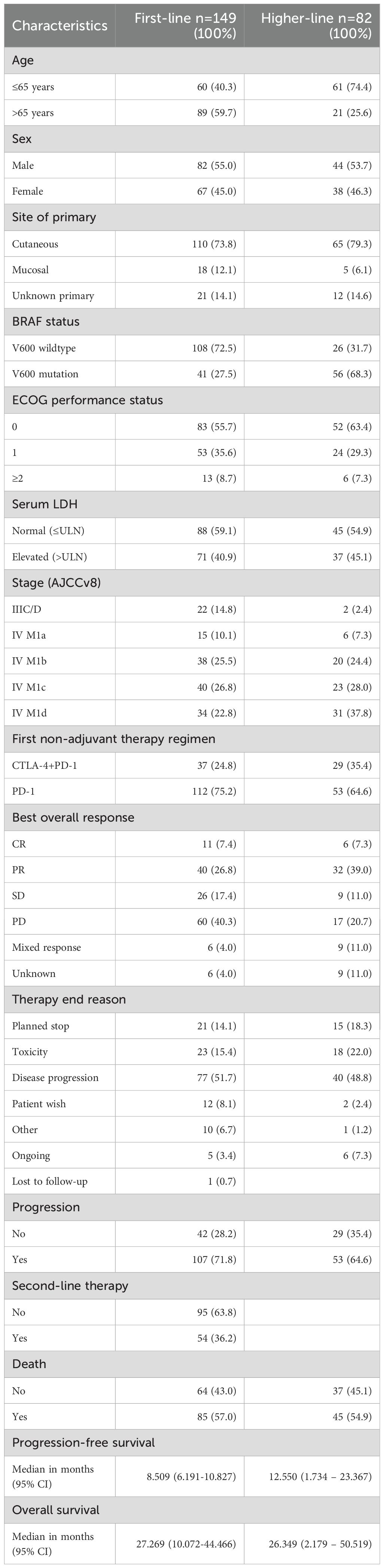Click the Disease progression row label
This screenshot has height=1568, width=384.
pos(55,1077)
